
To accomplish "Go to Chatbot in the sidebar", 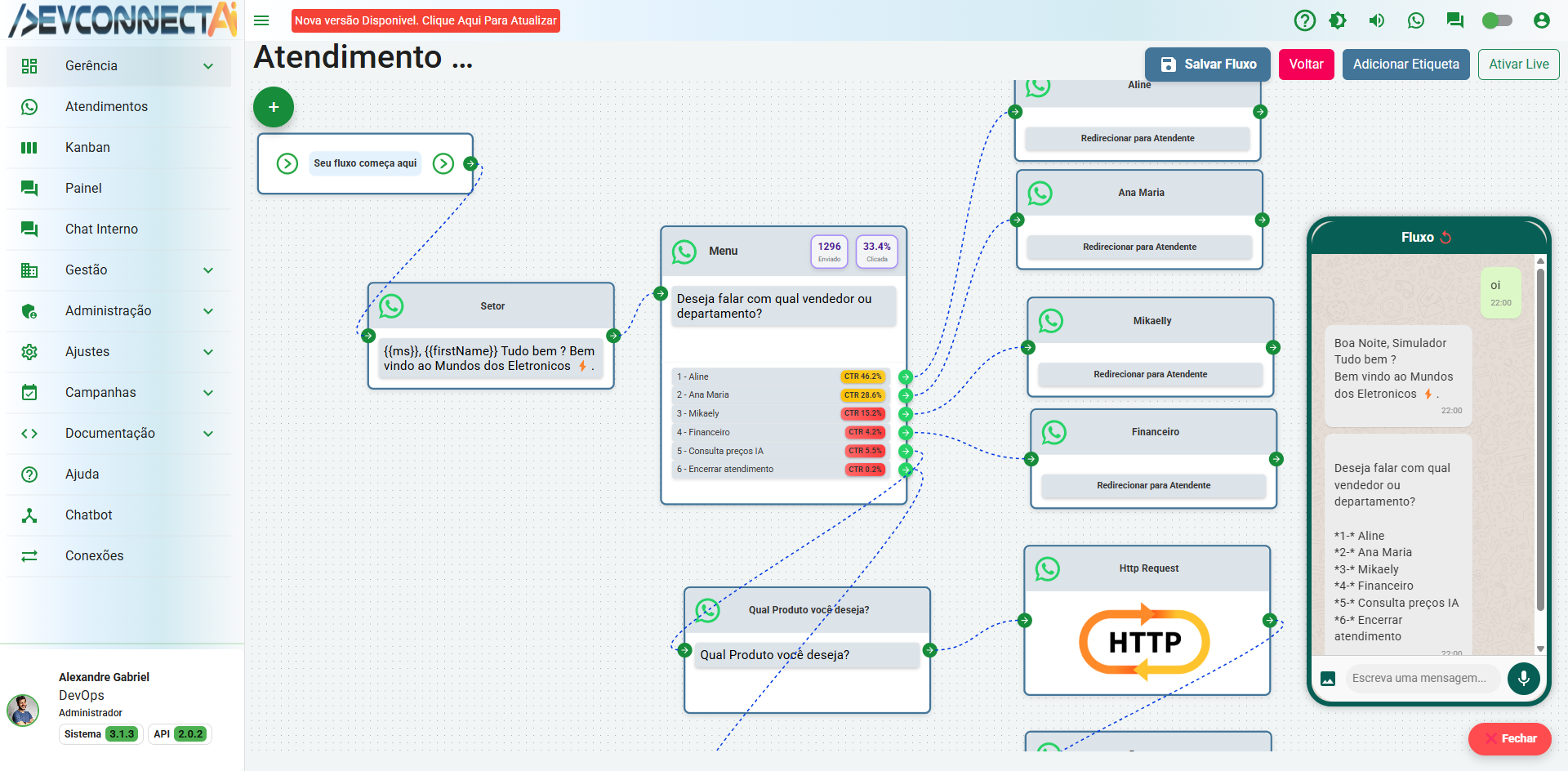I will click(88, 515).
